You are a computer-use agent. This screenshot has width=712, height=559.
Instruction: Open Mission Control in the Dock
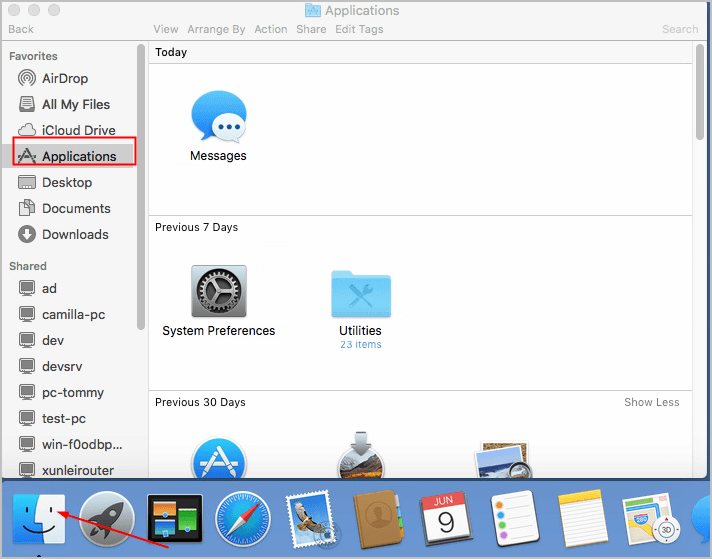tap(175, 518)
